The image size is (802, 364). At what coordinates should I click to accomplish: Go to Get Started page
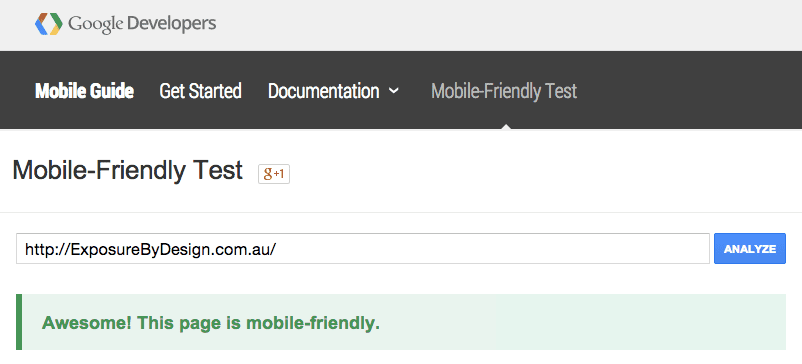200,91
